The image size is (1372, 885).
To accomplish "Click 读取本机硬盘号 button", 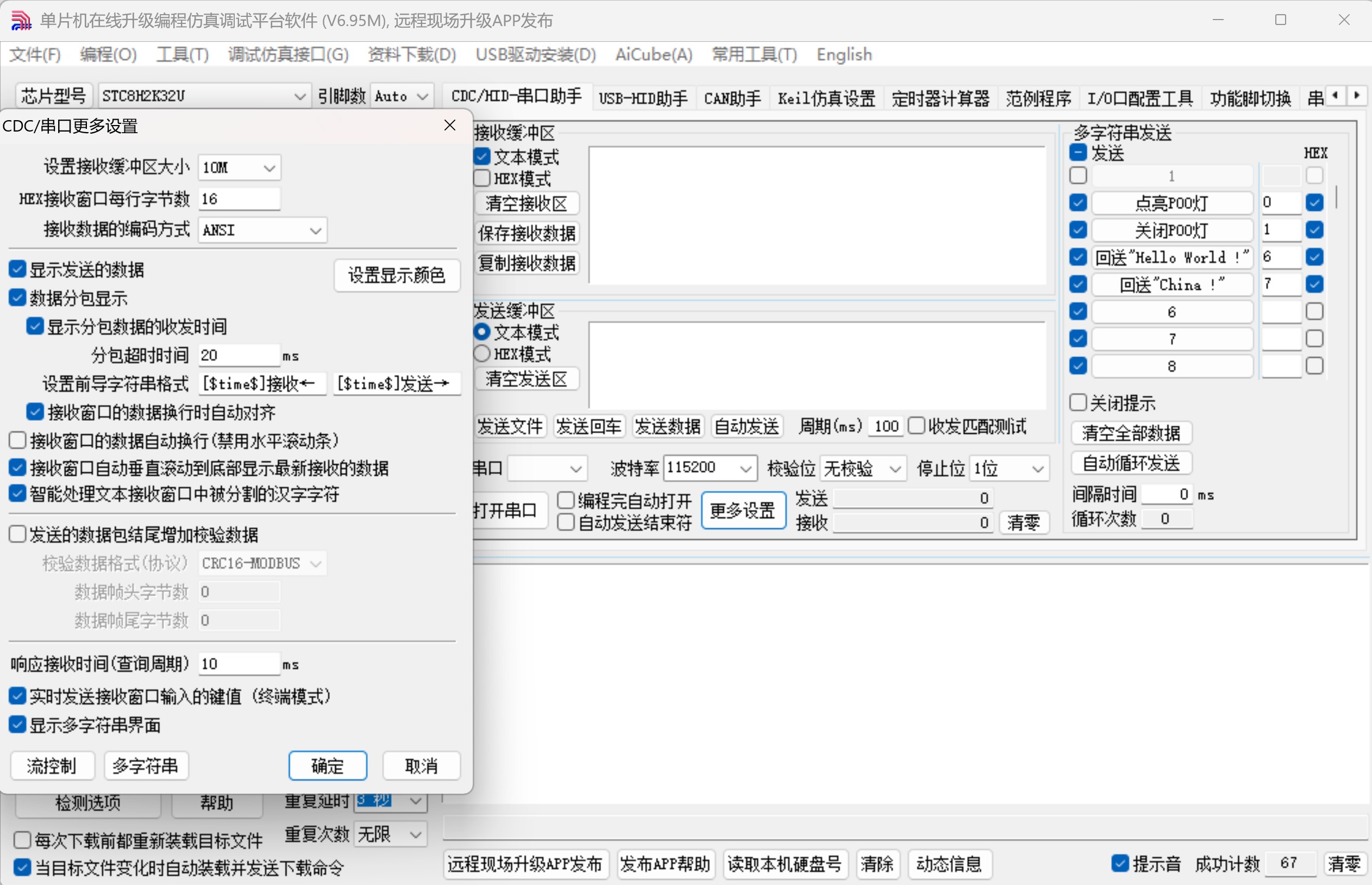I will point(784,864).
